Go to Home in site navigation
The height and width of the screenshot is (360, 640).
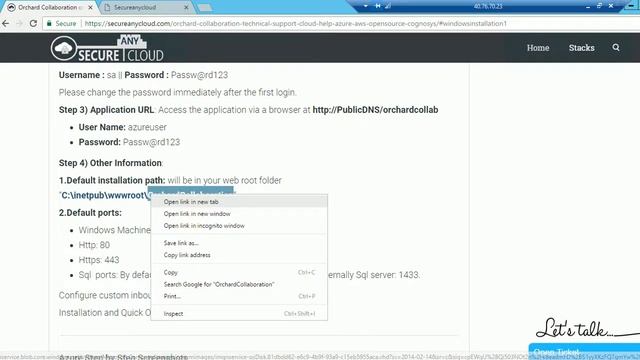coord(538,48)
